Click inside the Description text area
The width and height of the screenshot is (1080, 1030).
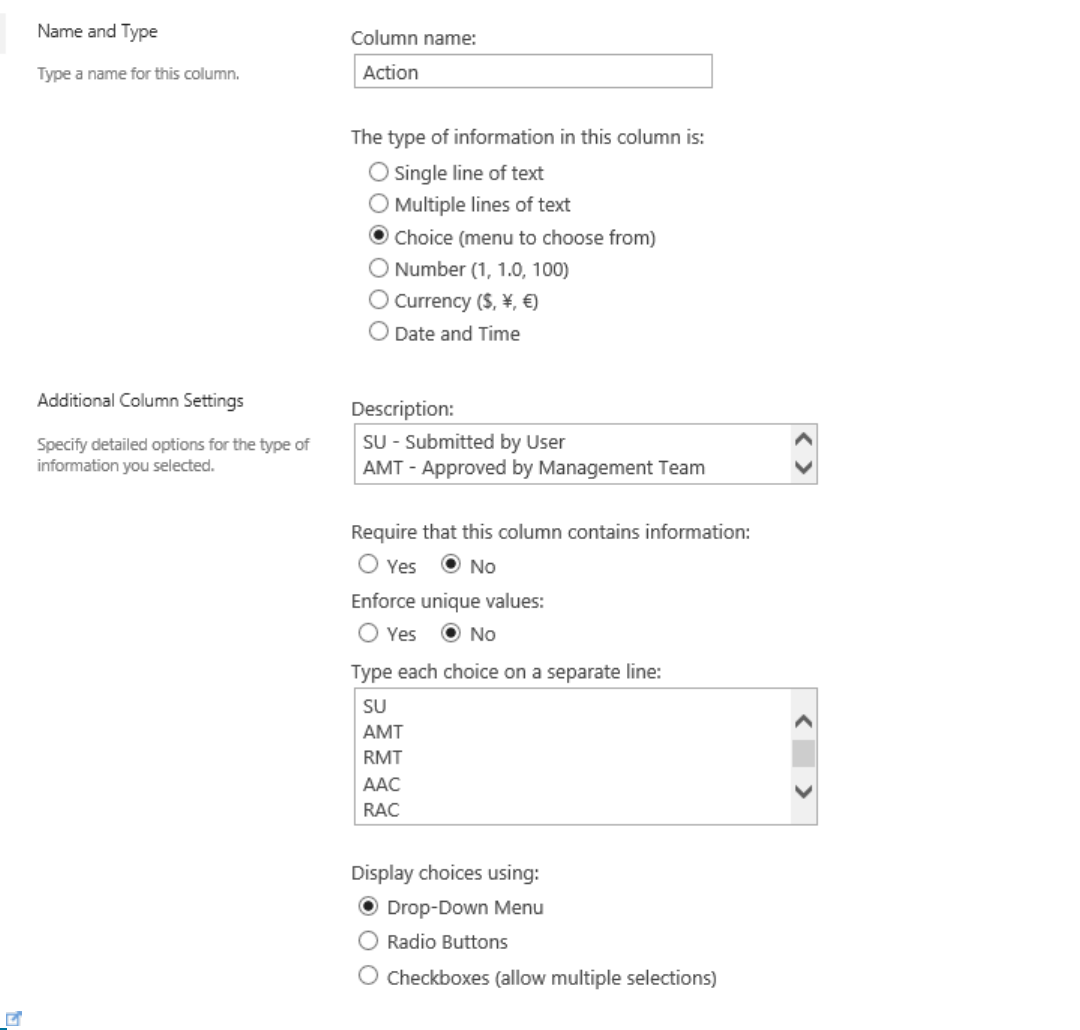(570, 454)
